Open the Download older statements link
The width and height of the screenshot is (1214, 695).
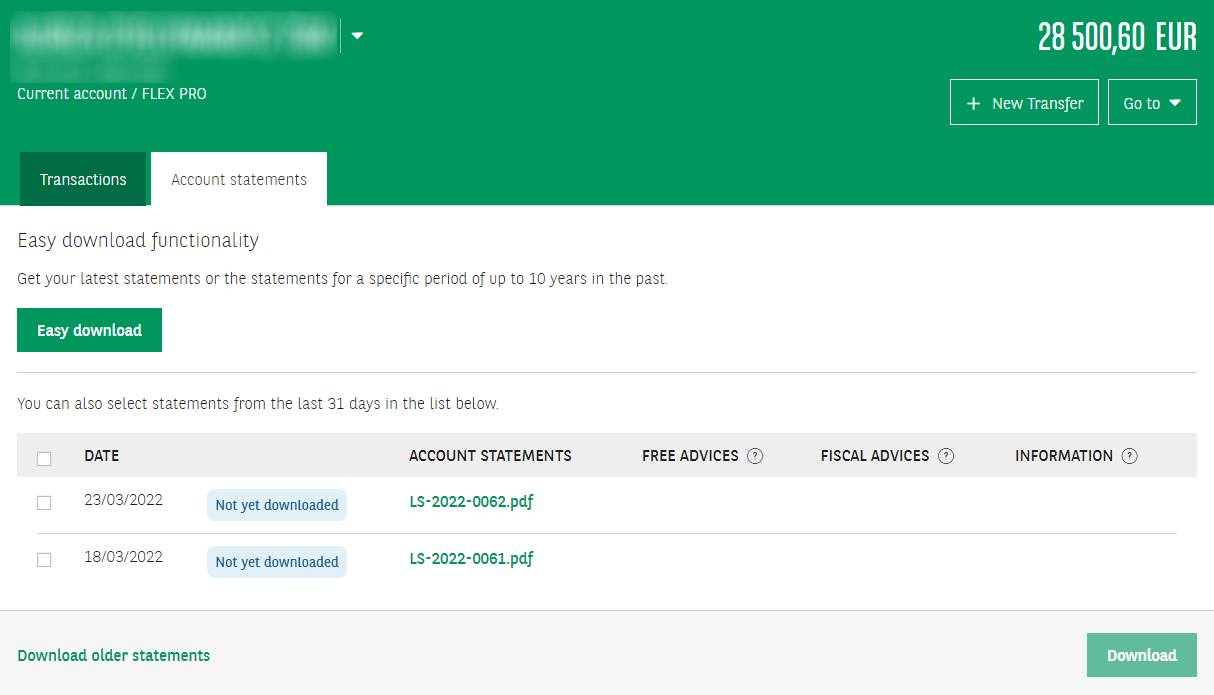tap(114, 656)
